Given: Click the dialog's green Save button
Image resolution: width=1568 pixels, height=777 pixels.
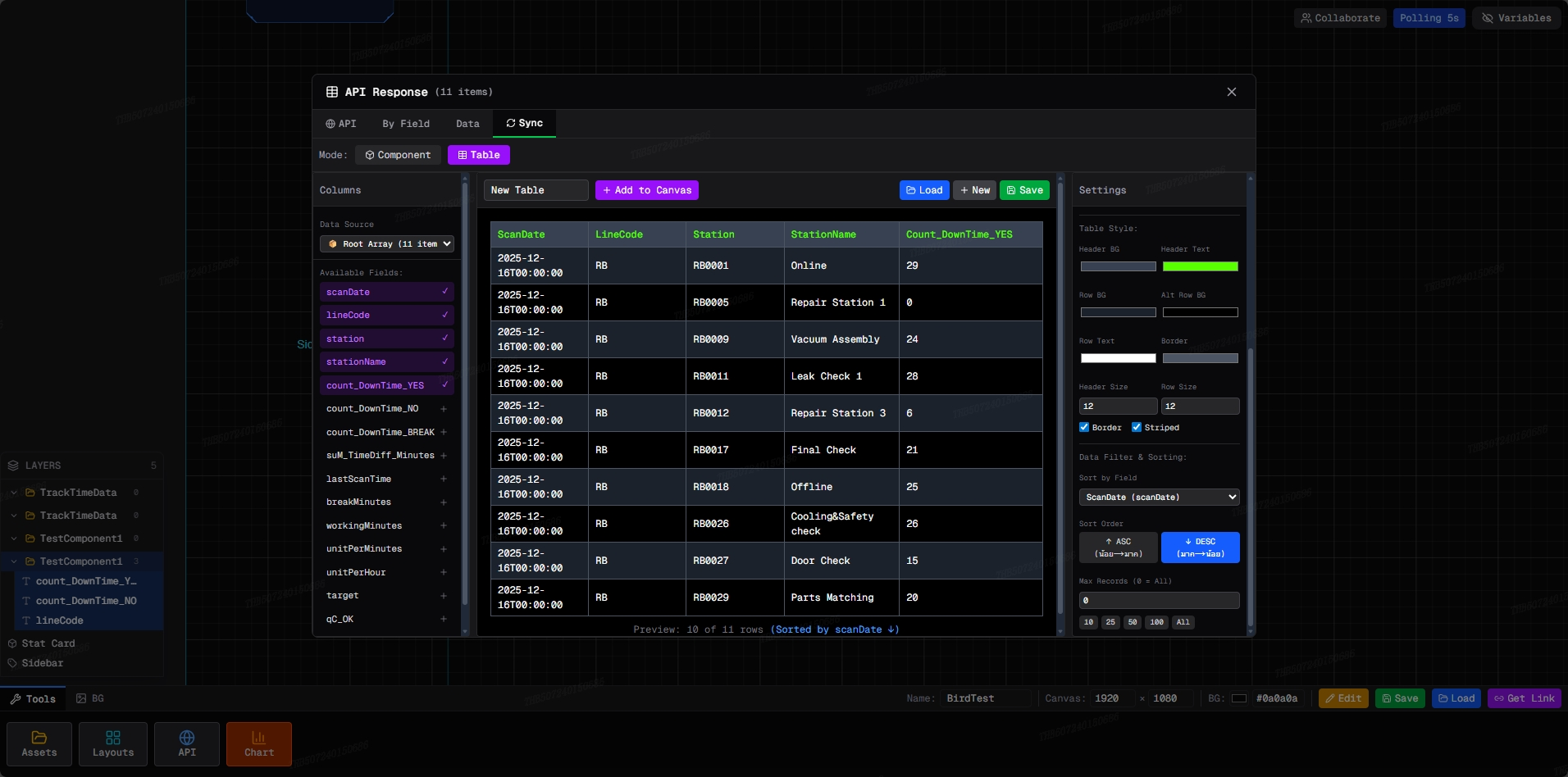Looking at the screenshot, I should 1025,190.
